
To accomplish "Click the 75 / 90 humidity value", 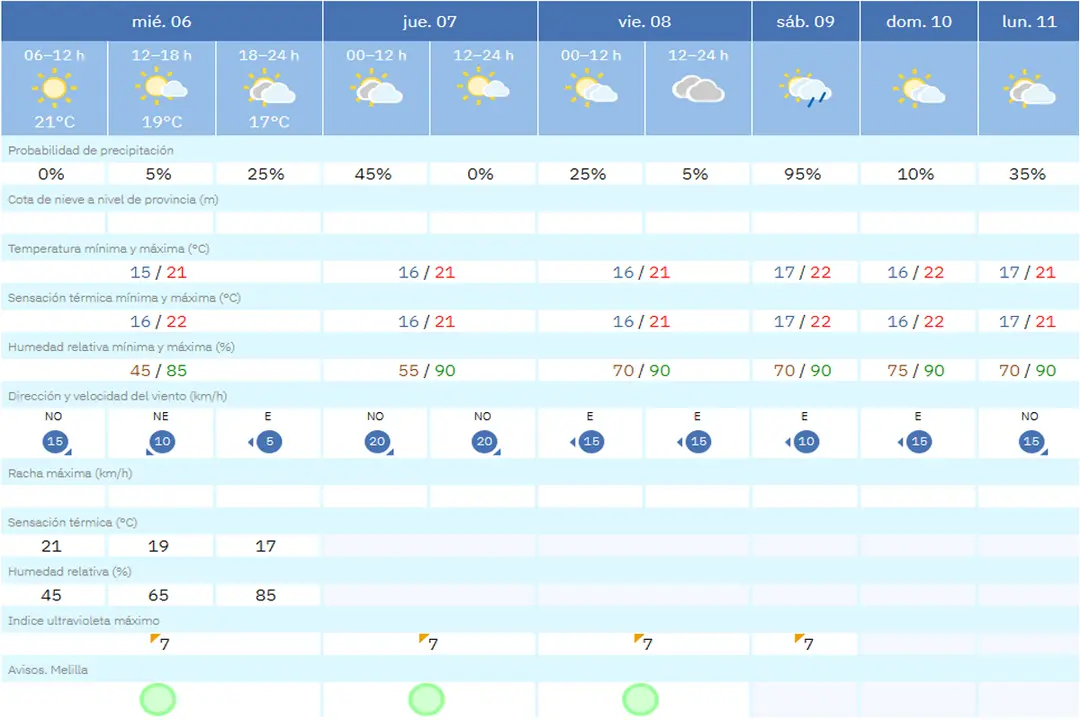I will (x=915, y=371).
